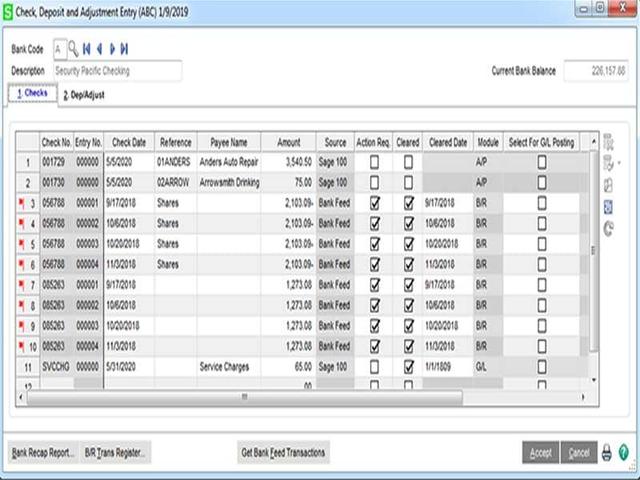Viewport: 640px width, 480px height.
Task: Go to the first bank code record
Action: 87,48
